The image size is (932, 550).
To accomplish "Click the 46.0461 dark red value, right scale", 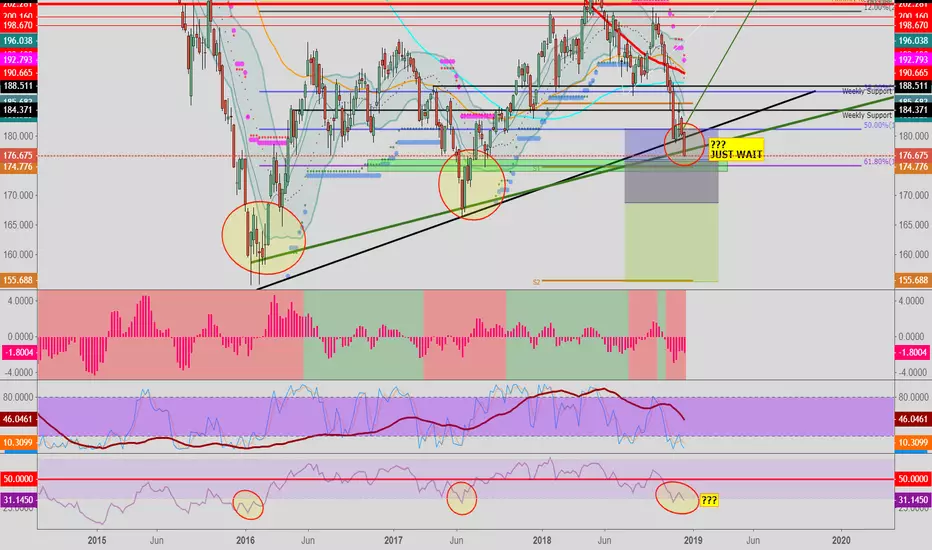I will 912,419.
